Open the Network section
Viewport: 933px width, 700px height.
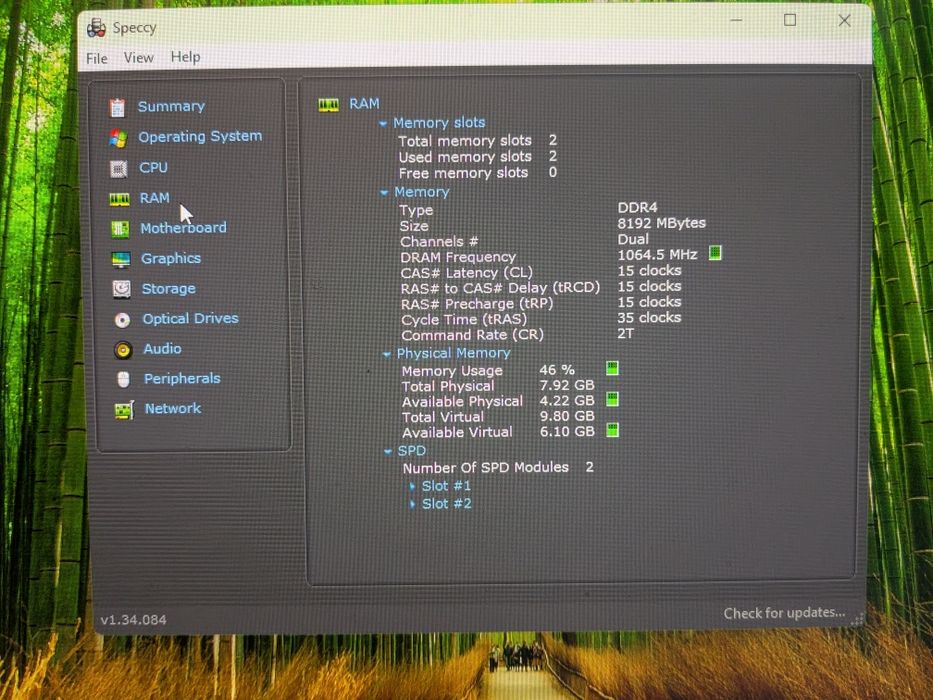[x=173, y=409]
